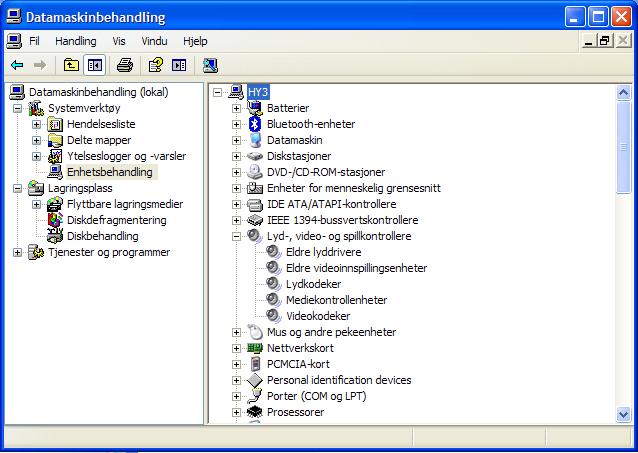Click the Batterier device icon
The width and height of the screenshot is (638, 453).
click(x=255, y=108)
